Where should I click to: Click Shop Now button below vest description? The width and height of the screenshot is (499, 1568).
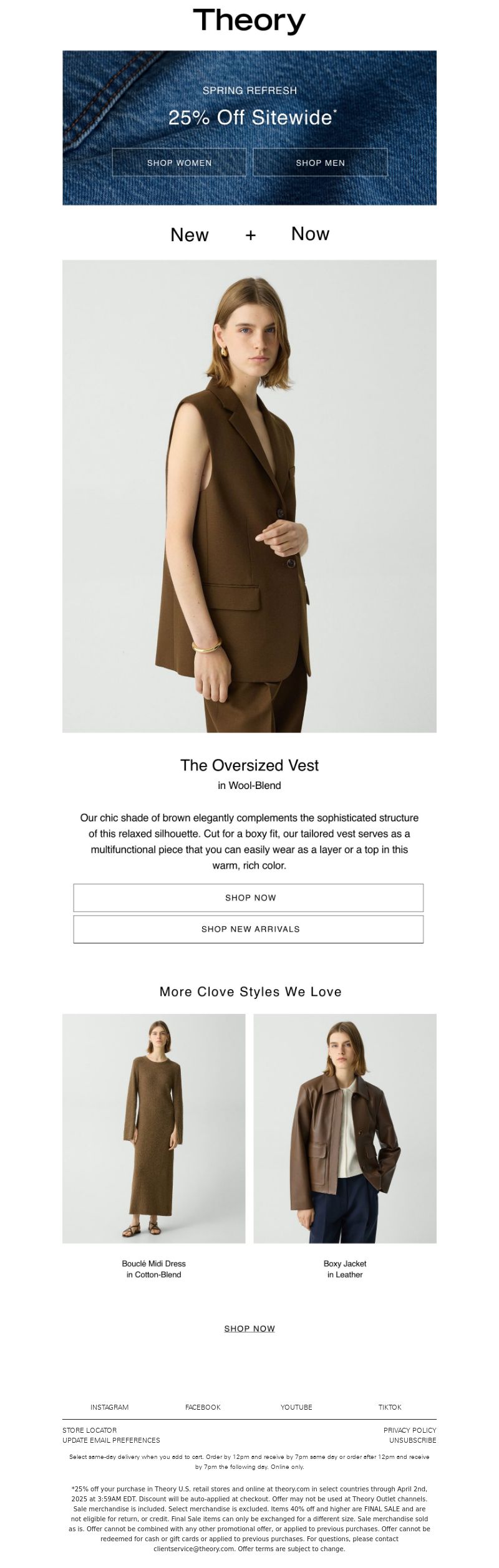click(x=248, y=897)
